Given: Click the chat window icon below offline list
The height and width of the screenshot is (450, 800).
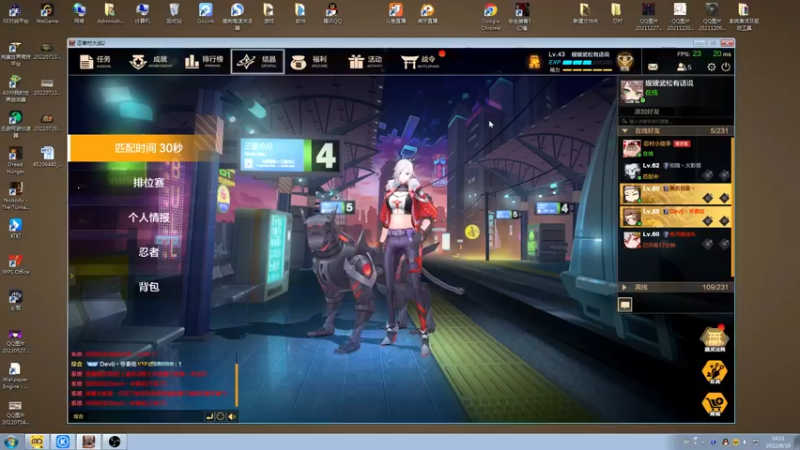Looking at the screenshot, I should (x=625, y=305).
